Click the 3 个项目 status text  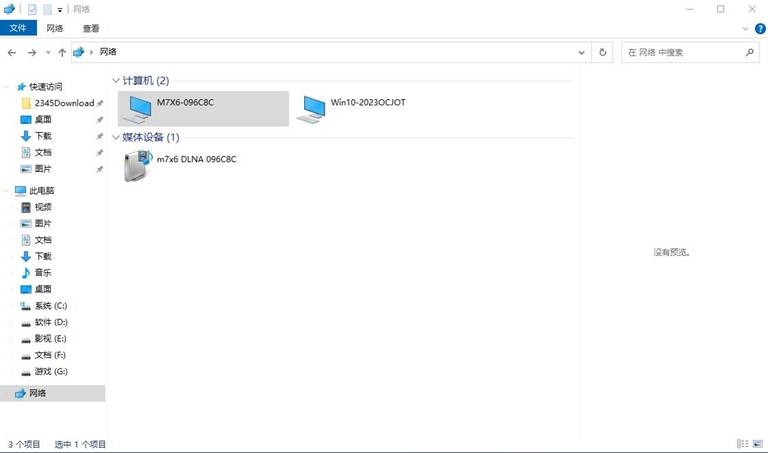click(24, 444)
